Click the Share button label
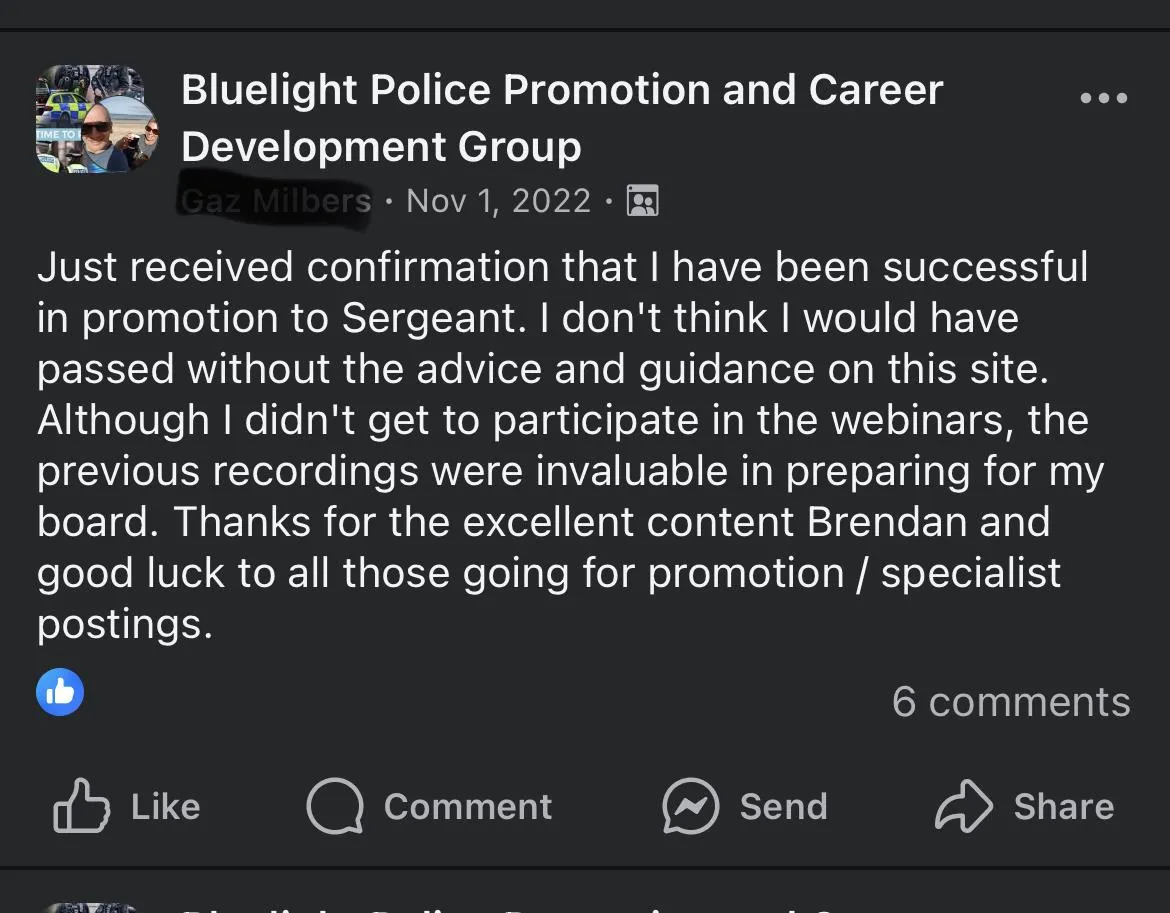This screenshot has height=913, width=1170. 1064,806
